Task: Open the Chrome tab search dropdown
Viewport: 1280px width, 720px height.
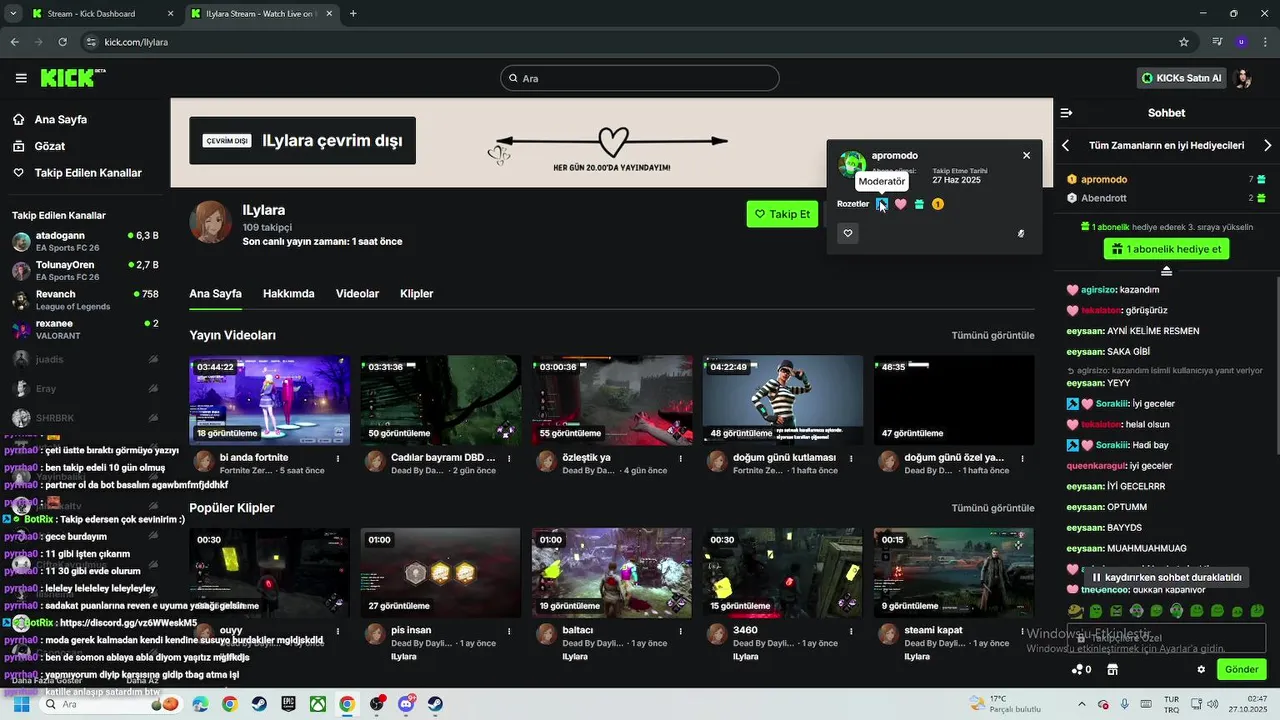Action: (12, 14)
